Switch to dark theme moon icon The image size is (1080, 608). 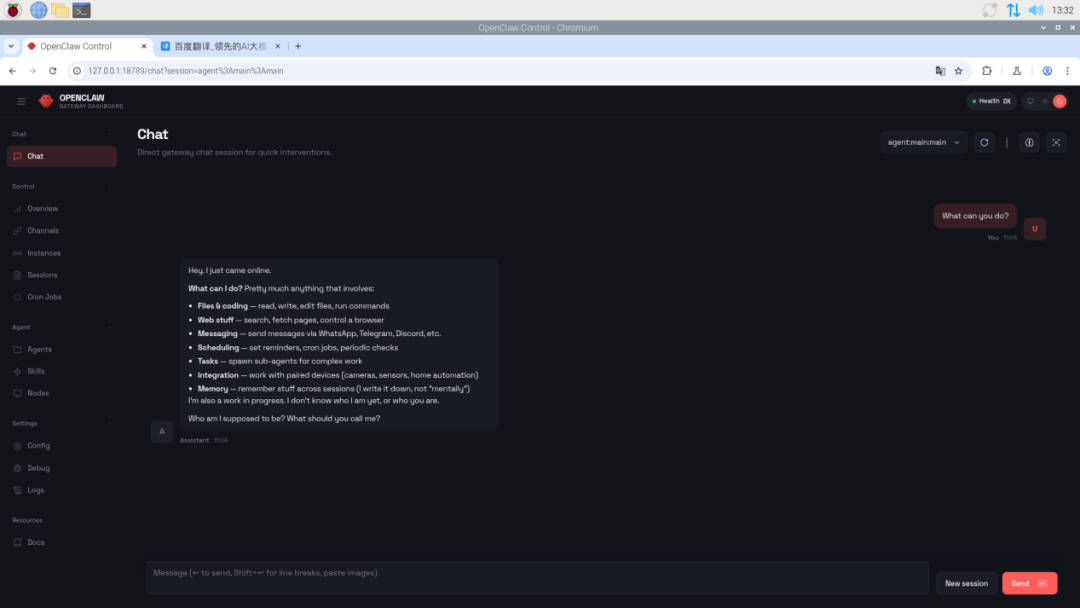[x=1059, y=101]
